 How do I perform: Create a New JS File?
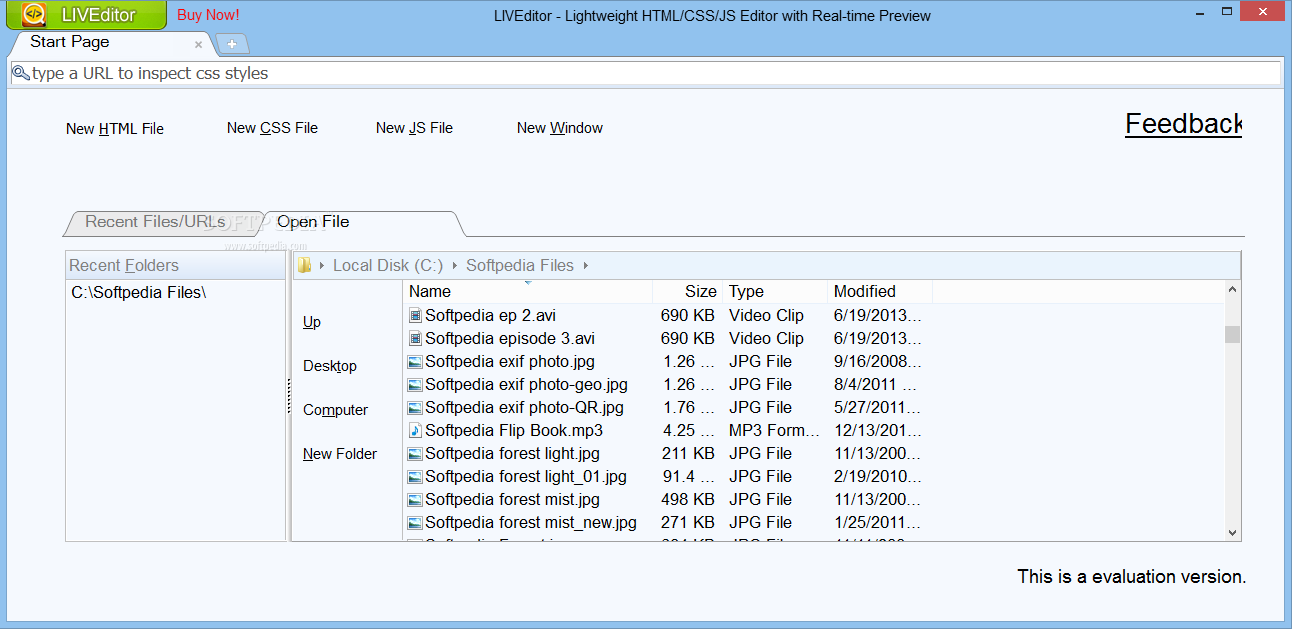point(414,128)
